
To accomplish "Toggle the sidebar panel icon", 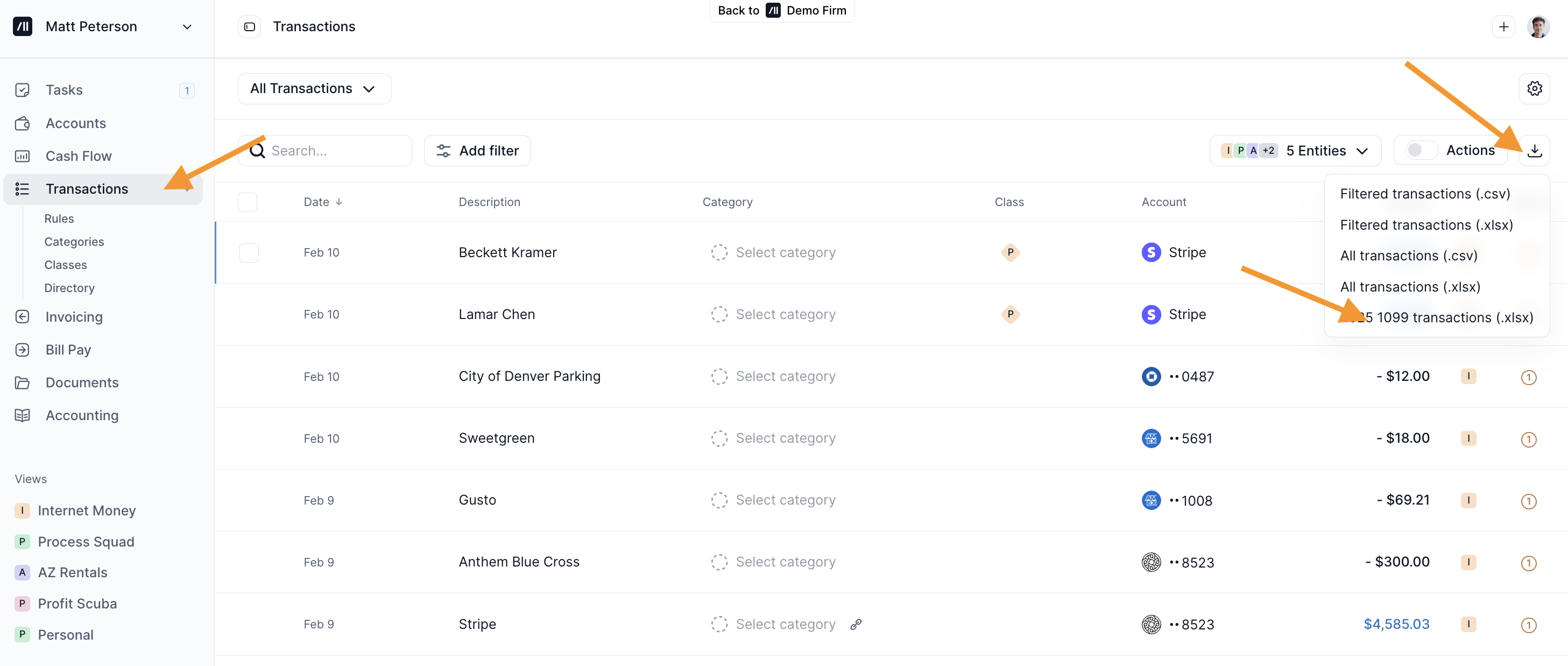I will click(250, 27).
